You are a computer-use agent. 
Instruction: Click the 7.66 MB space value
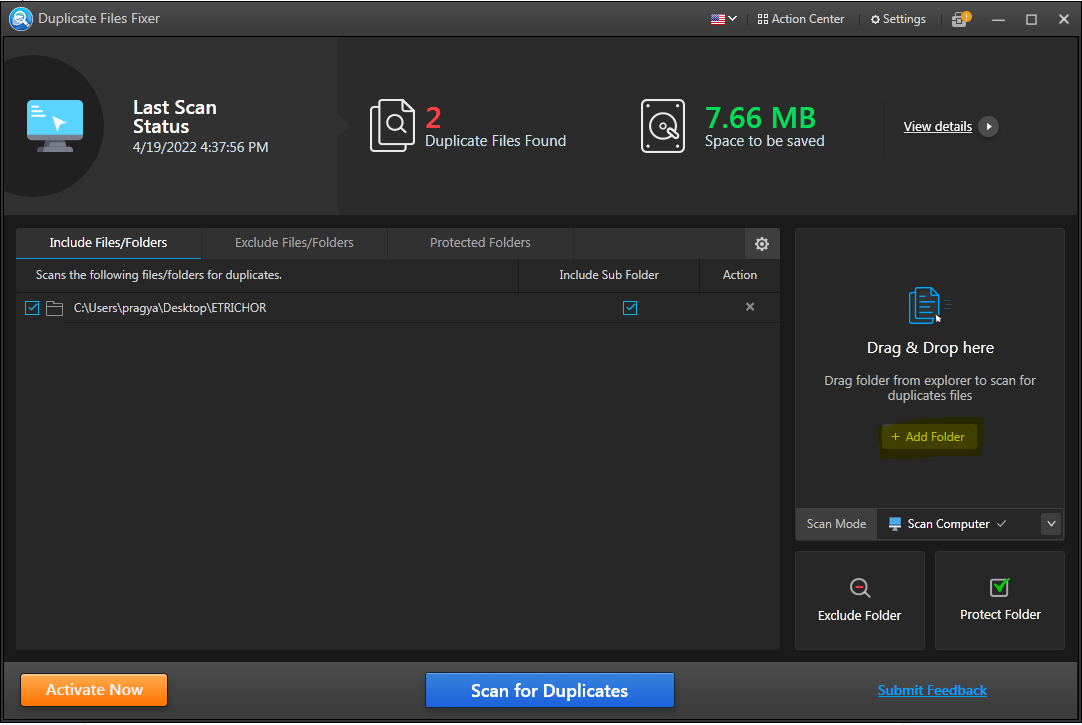(760, 118)
